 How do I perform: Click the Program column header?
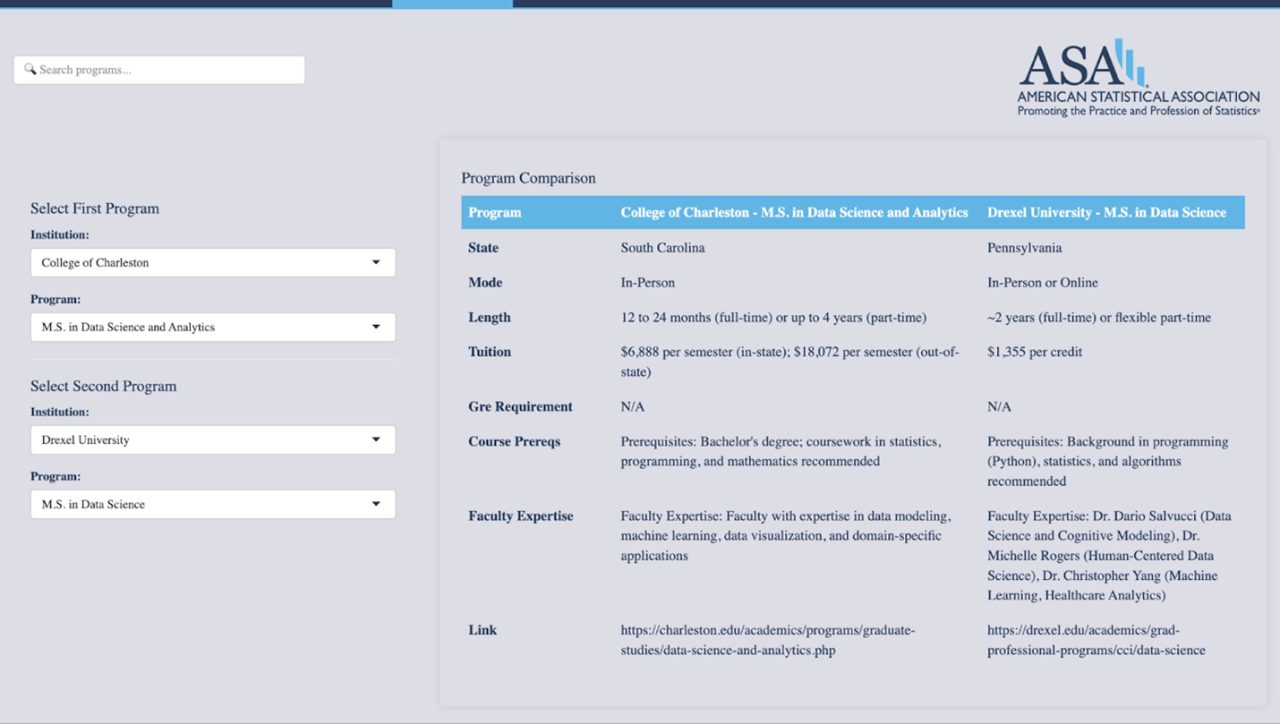click(x=495, y=213)
